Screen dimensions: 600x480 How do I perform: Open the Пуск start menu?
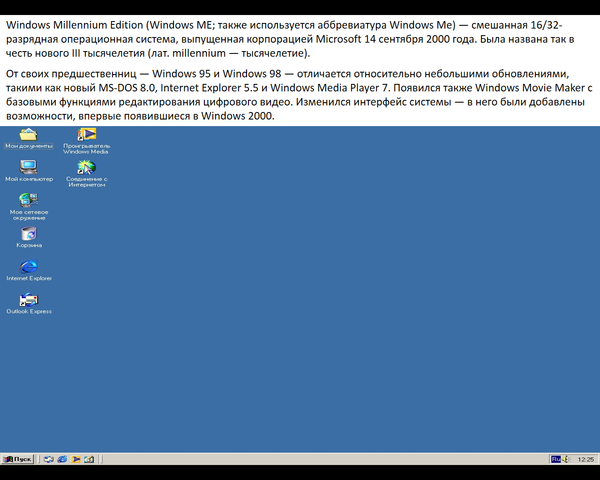pos(18,458)
